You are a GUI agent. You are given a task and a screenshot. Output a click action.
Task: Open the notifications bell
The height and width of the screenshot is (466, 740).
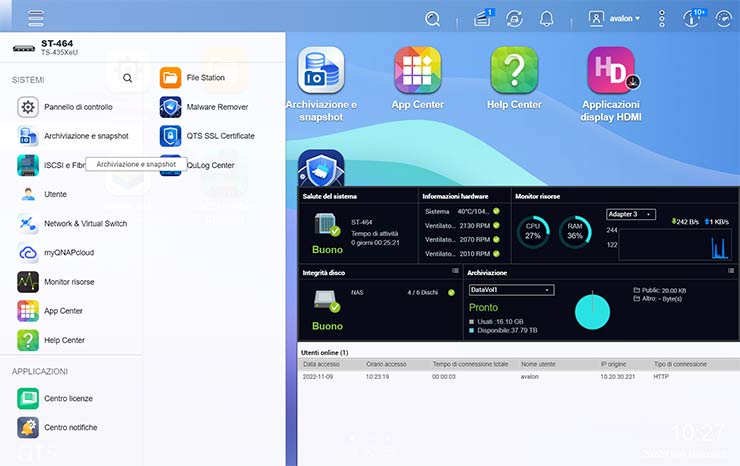[x=546, y=18]
